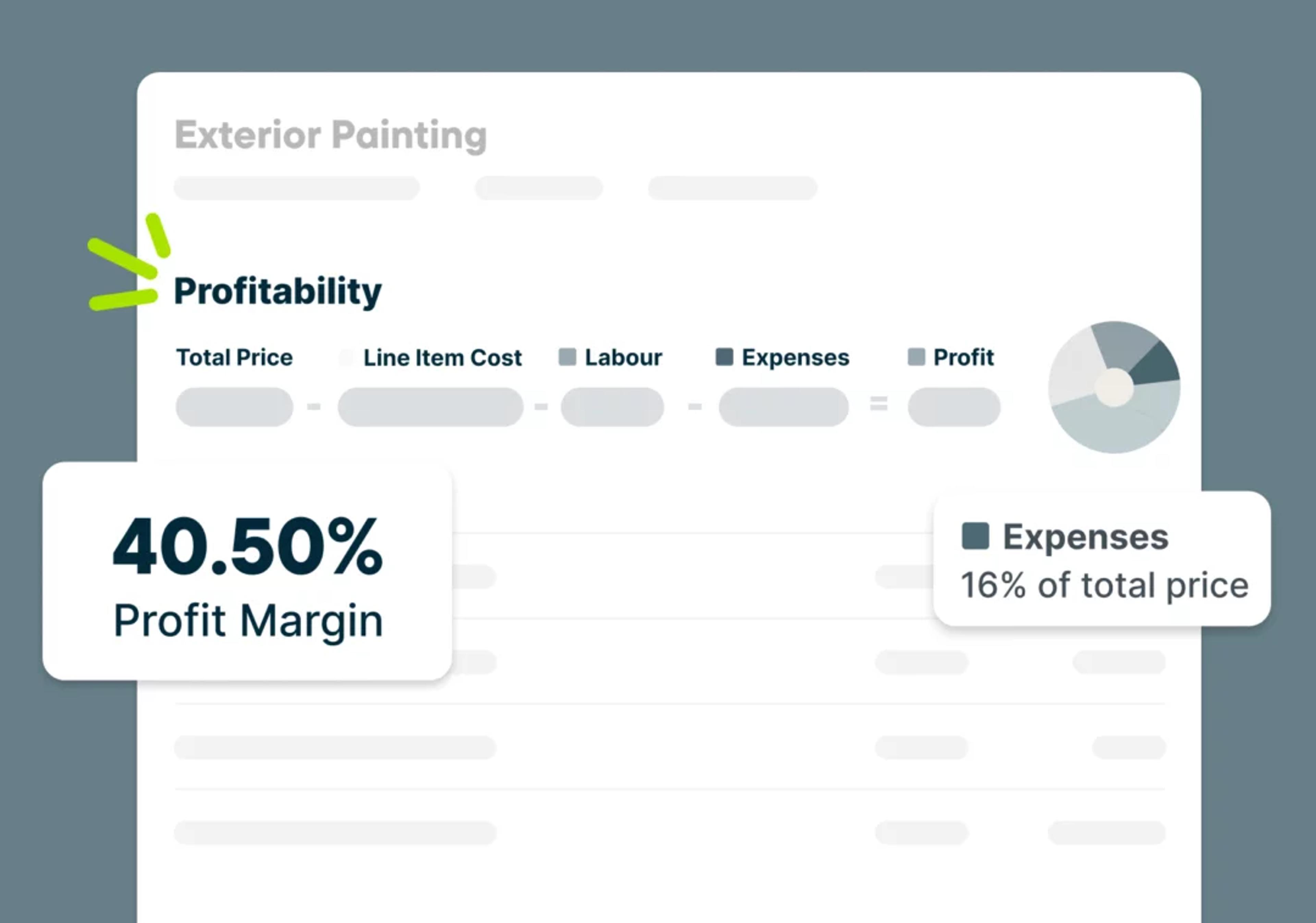
Task: Click the Labour value placeholder
Action: tap(612, 406)
